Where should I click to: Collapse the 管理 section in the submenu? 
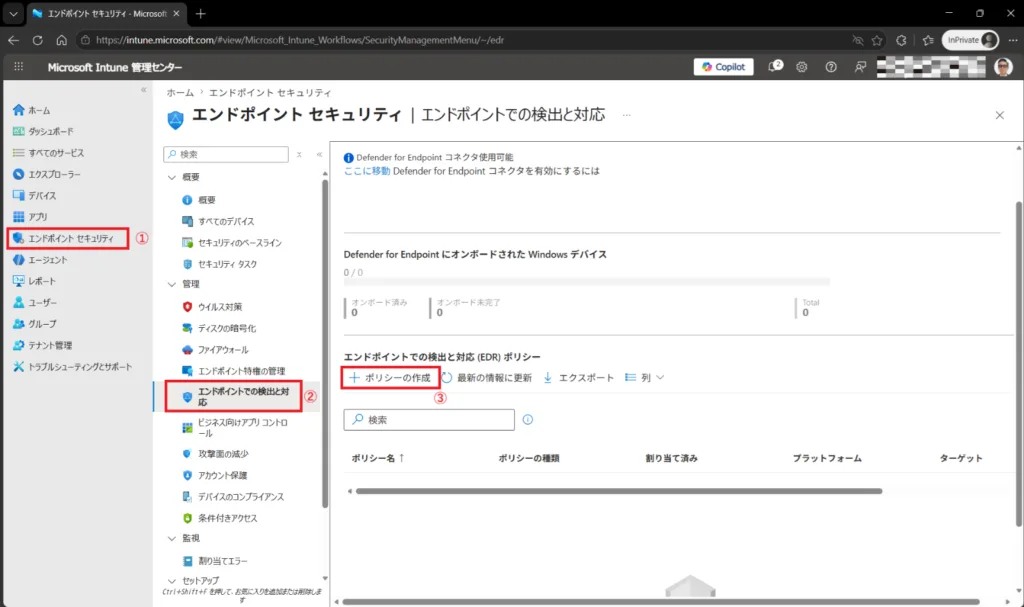click(x=172, y=284)
